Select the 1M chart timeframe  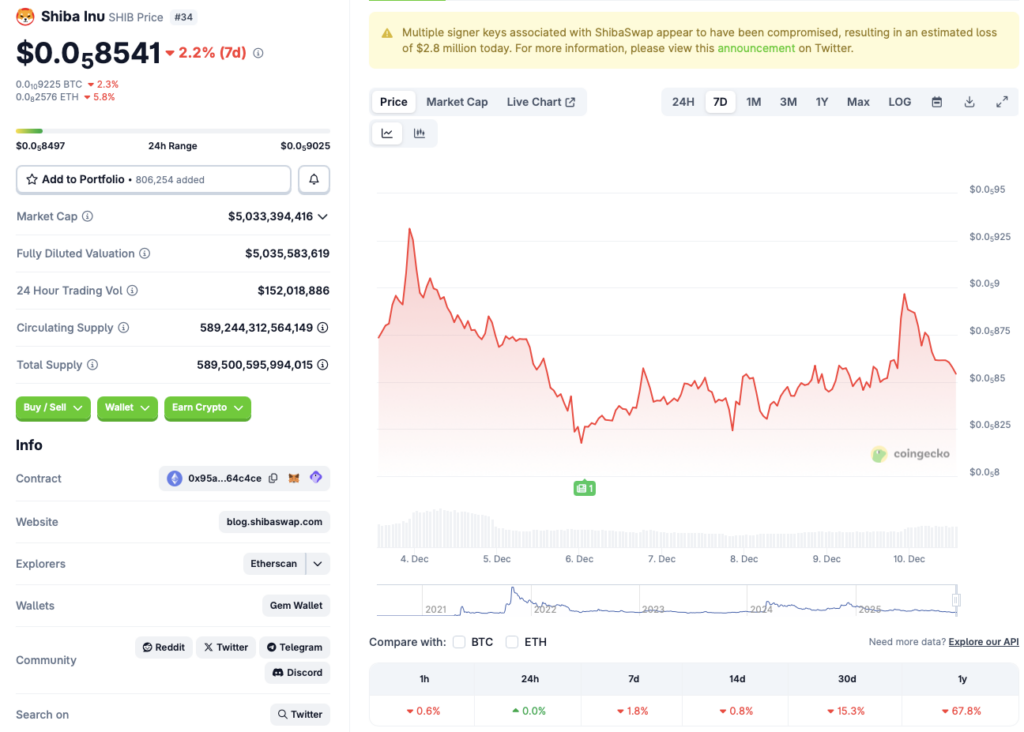(753, 101)
